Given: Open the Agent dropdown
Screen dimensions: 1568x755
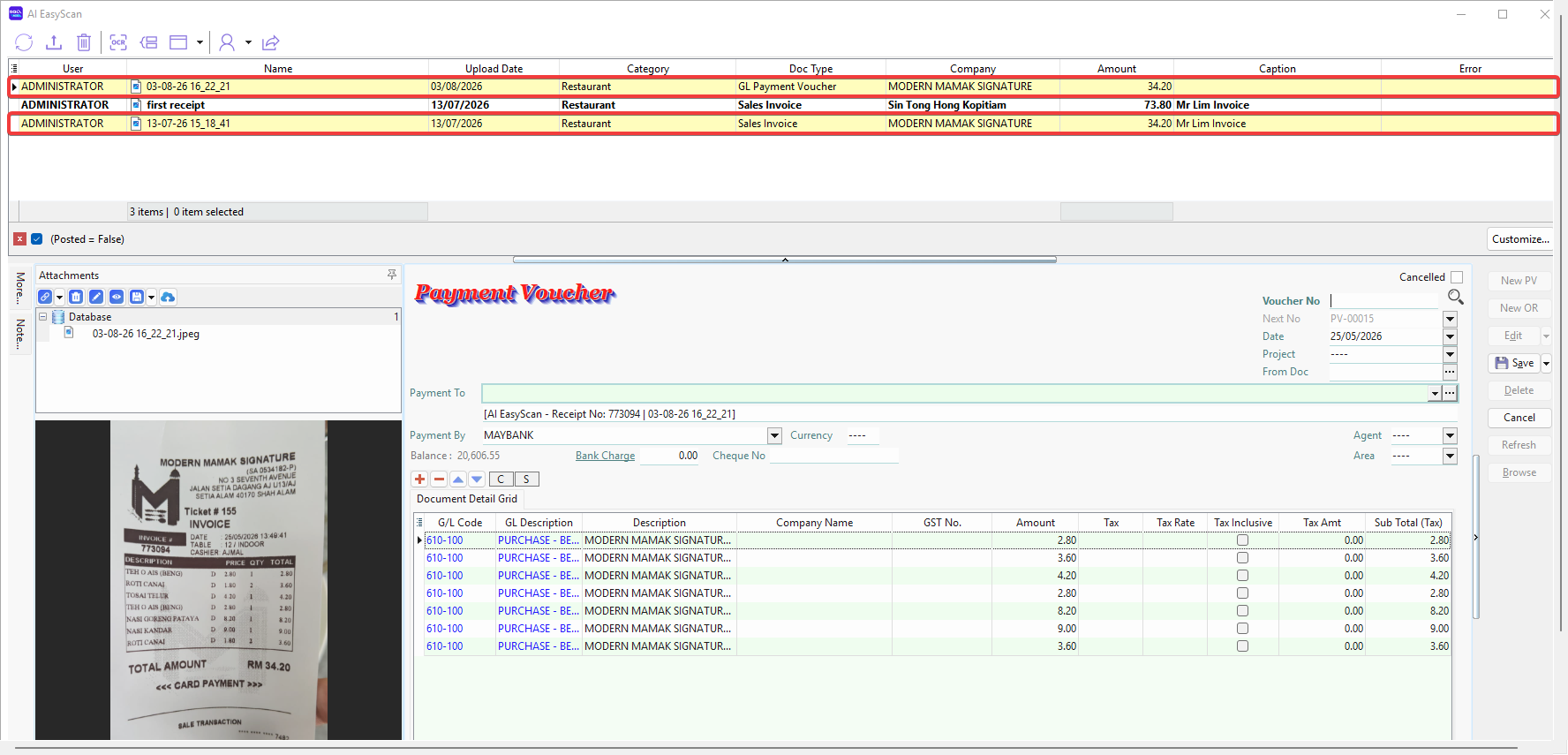Looking at the screenshot, I should 1450,435.
